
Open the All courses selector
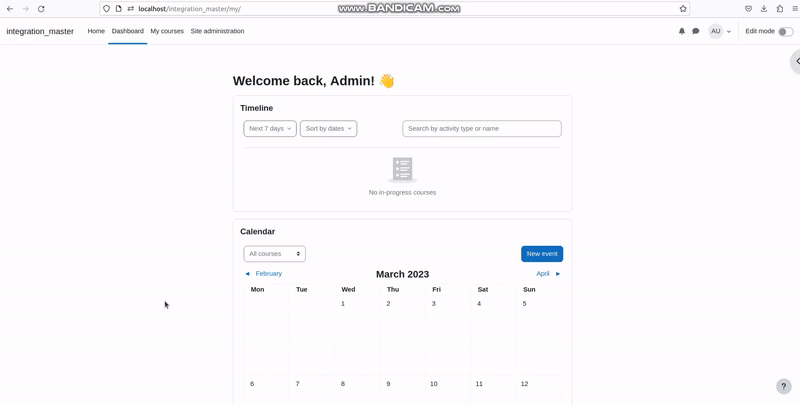point(274,254)
